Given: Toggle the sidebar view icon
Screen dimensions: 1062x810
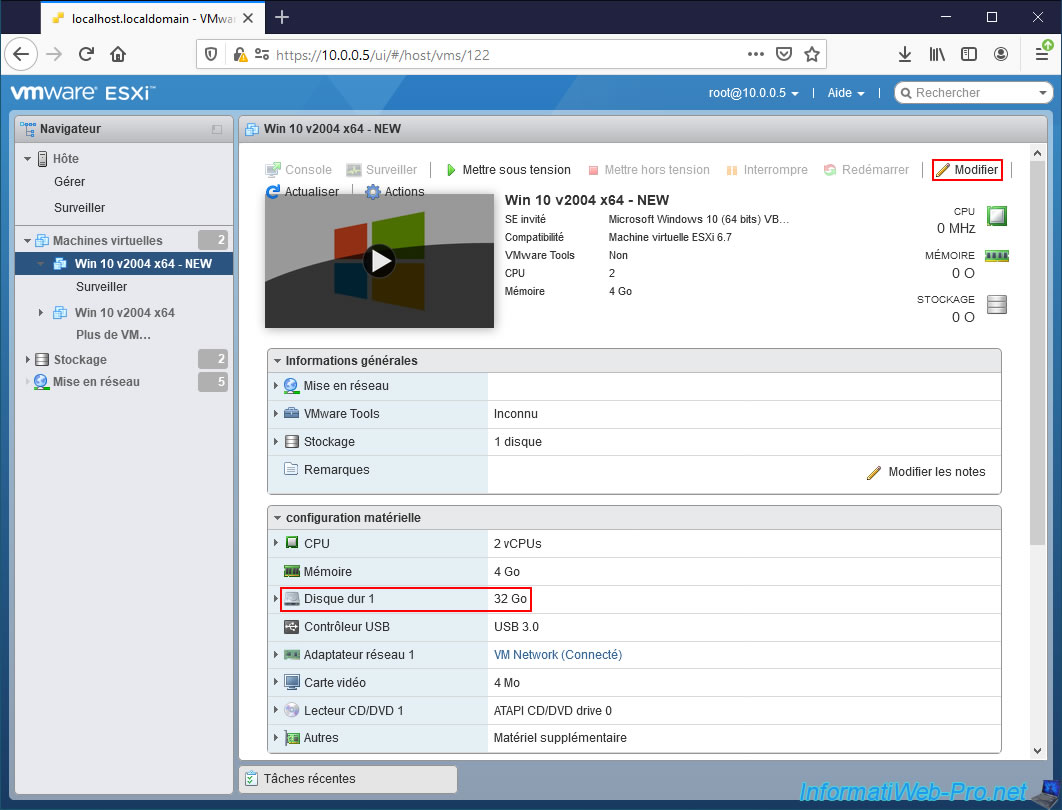Looking at the screenshot, I should [x=969, y=54].
